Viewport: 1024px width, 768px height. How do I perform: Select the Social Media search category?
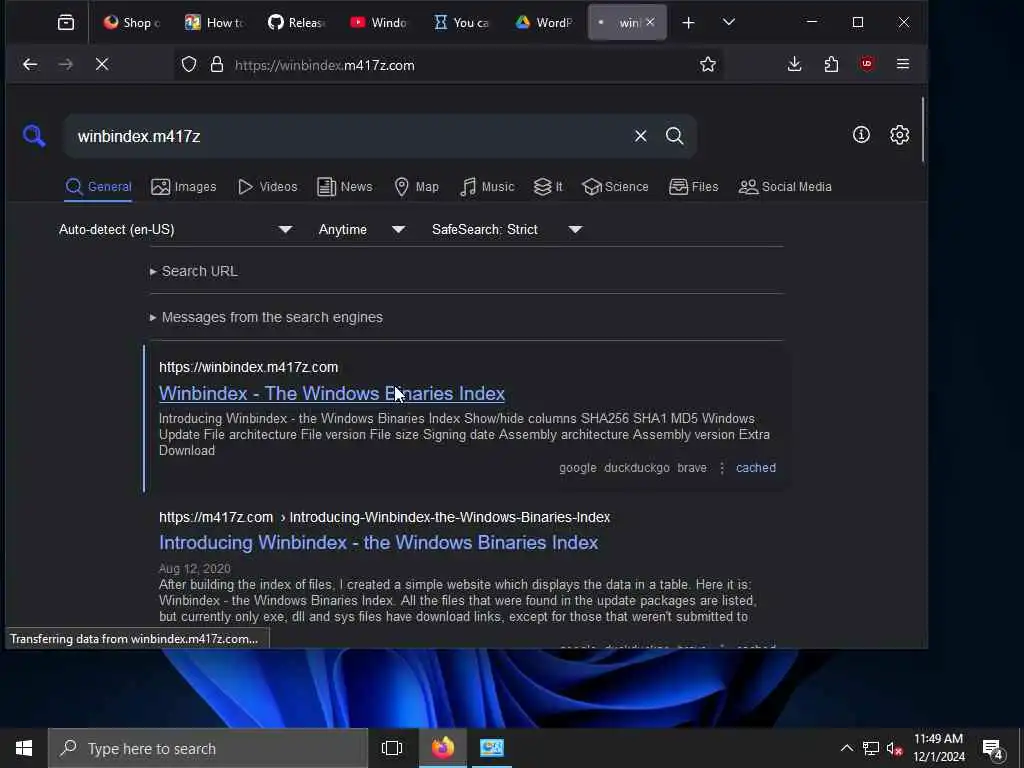pyautogui.click(x=785, y=187)
